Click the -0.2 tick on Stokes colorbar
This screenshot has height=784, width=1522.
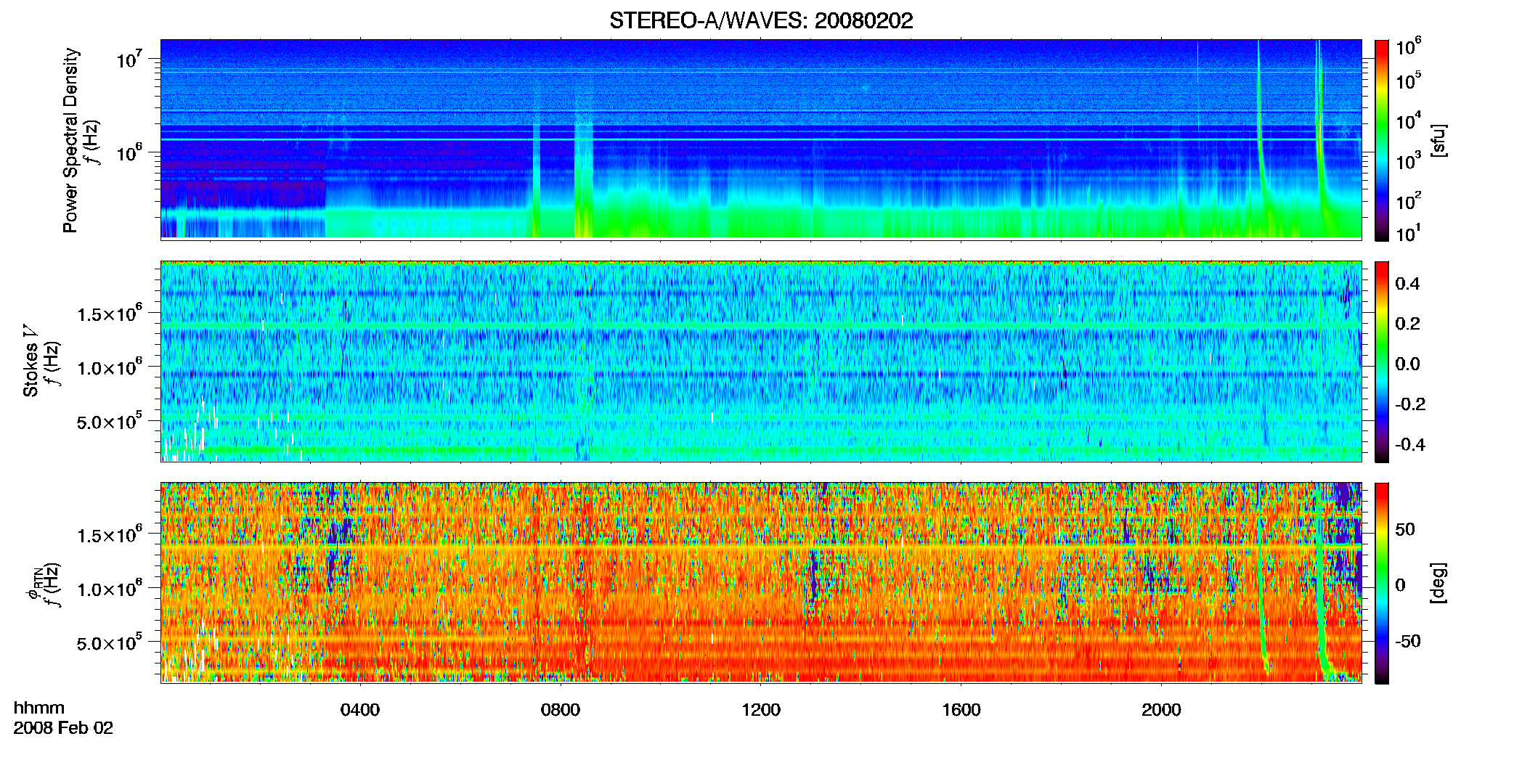point(1410,404)
